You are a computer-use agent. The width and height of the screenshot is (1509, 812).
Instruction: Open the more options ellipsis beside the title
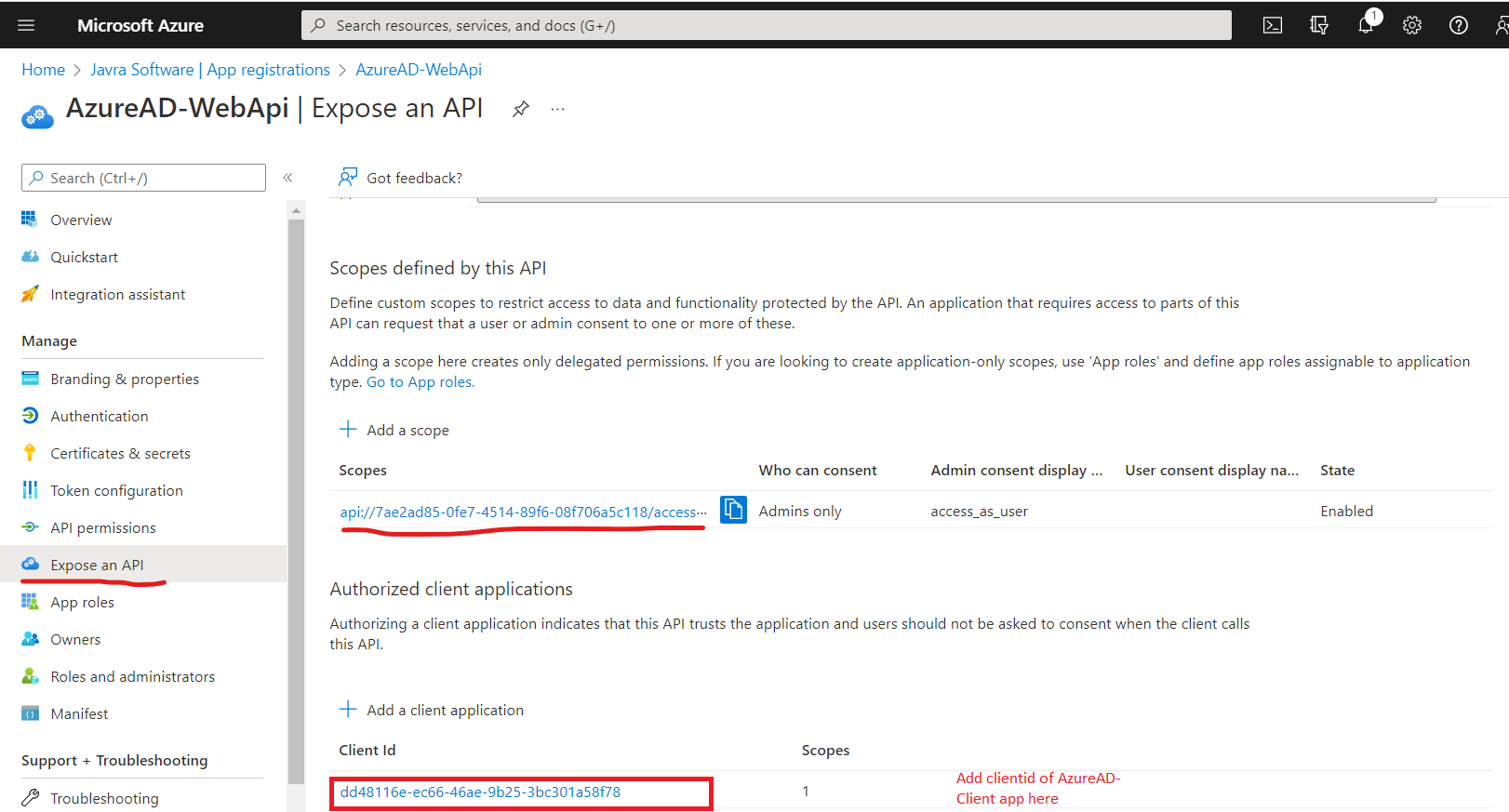pos(557,109)
